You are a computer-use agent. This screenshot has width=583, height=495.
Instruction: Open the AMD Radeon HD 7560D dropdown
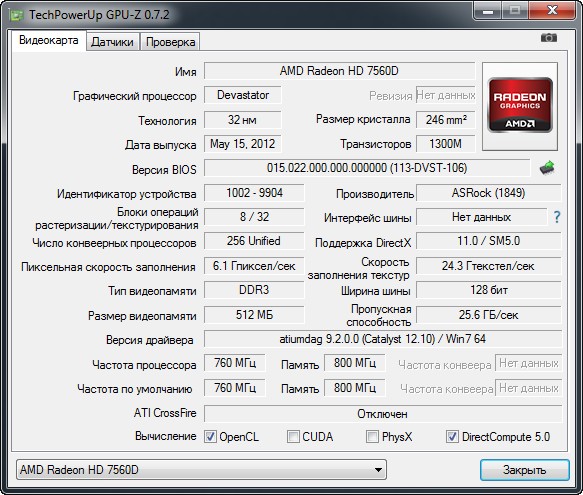pos(201,470)
